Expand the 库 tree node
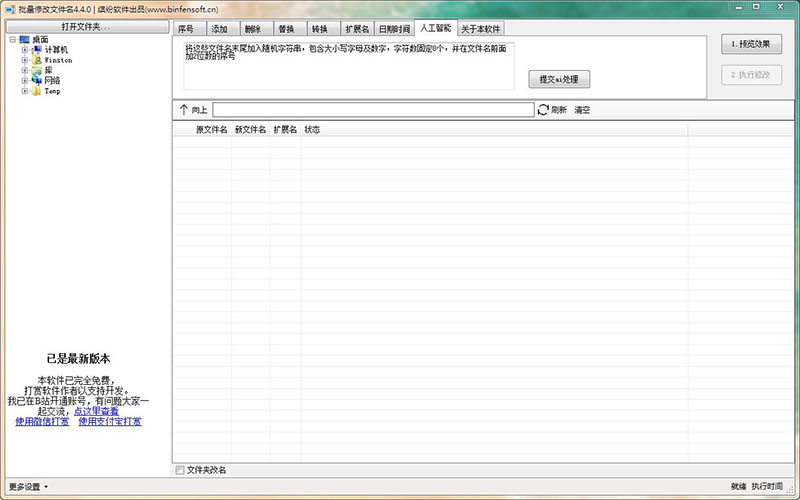The image size is (800, 500). tap(24, 70)
